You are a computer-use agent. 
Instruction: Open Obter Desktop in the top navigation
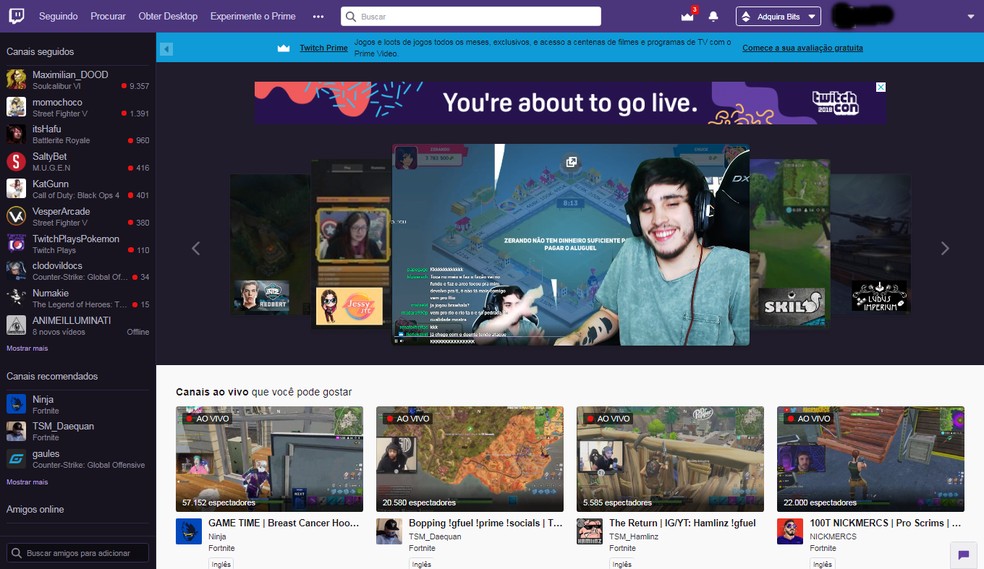[168, 16]
